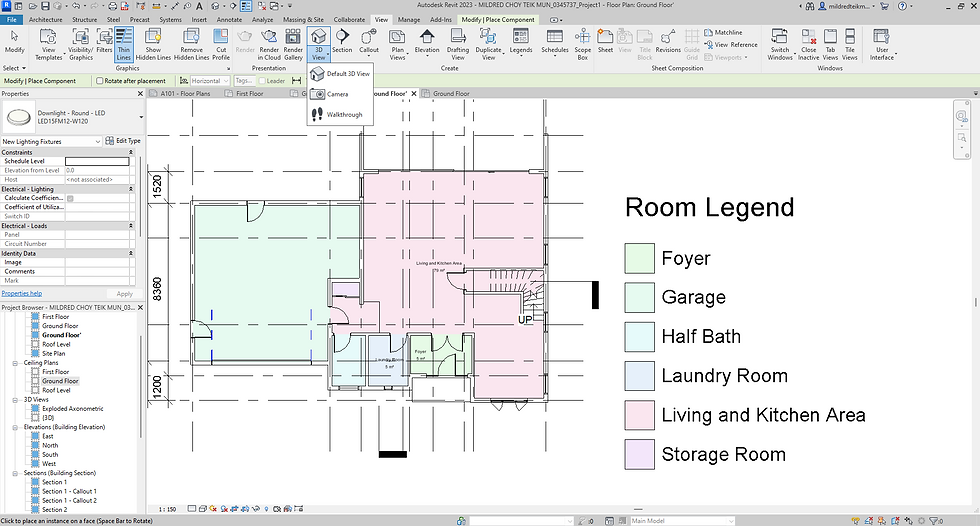This screenshot has height=526, width=980.
Task: Click the Matchline tool
Action: [x=723, y=32]
